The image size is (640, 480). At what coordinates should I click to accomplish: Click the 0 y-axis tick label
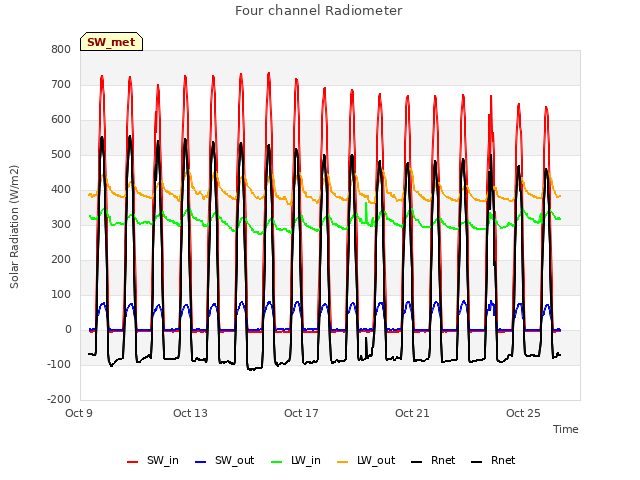(68, 329)
